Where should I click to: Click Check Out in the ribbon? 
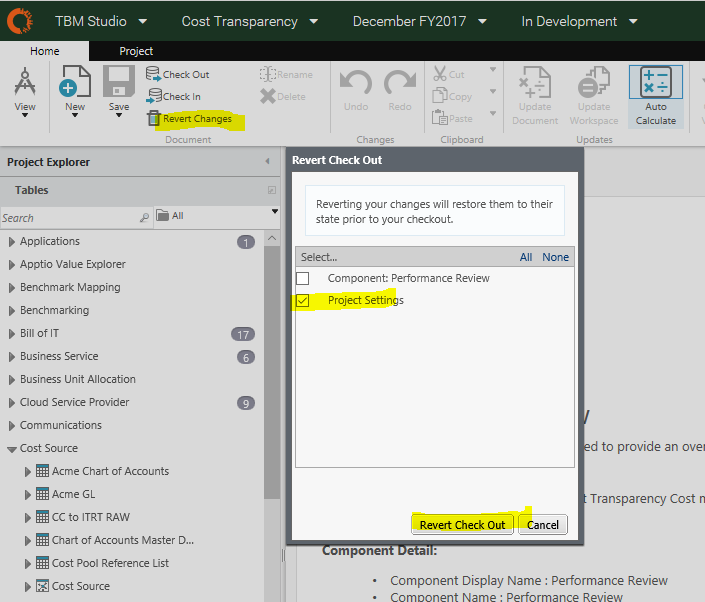tap(178, 74)
